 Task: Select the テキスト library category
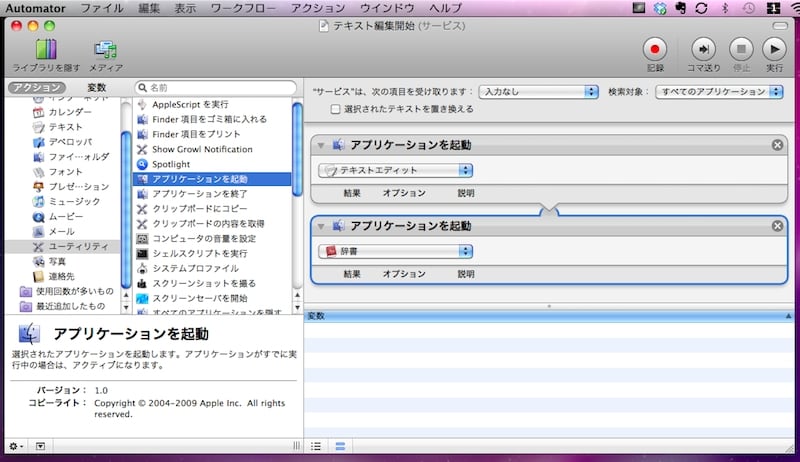(57, 126)
